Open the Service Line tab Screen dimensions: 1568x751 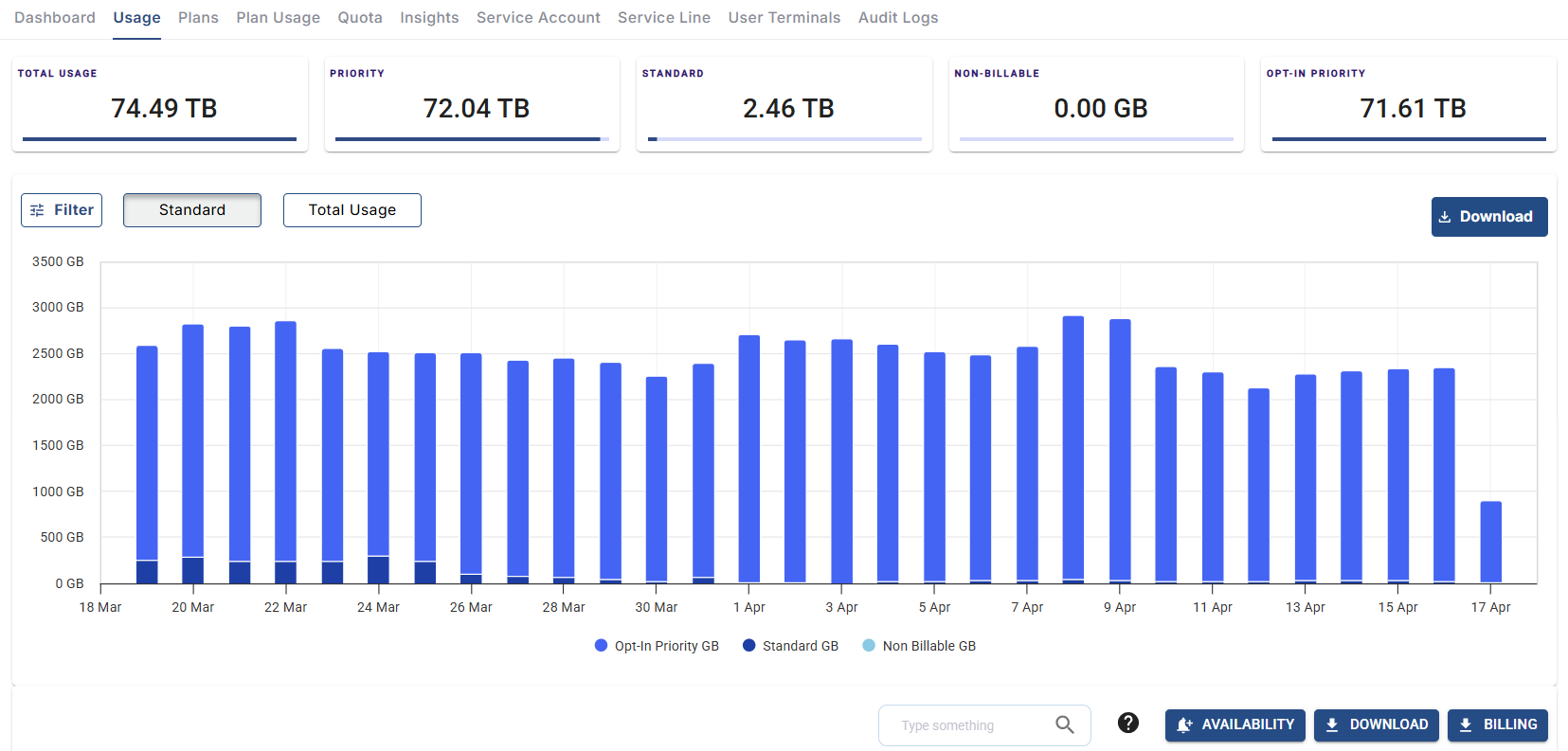[x=663, y=17]
